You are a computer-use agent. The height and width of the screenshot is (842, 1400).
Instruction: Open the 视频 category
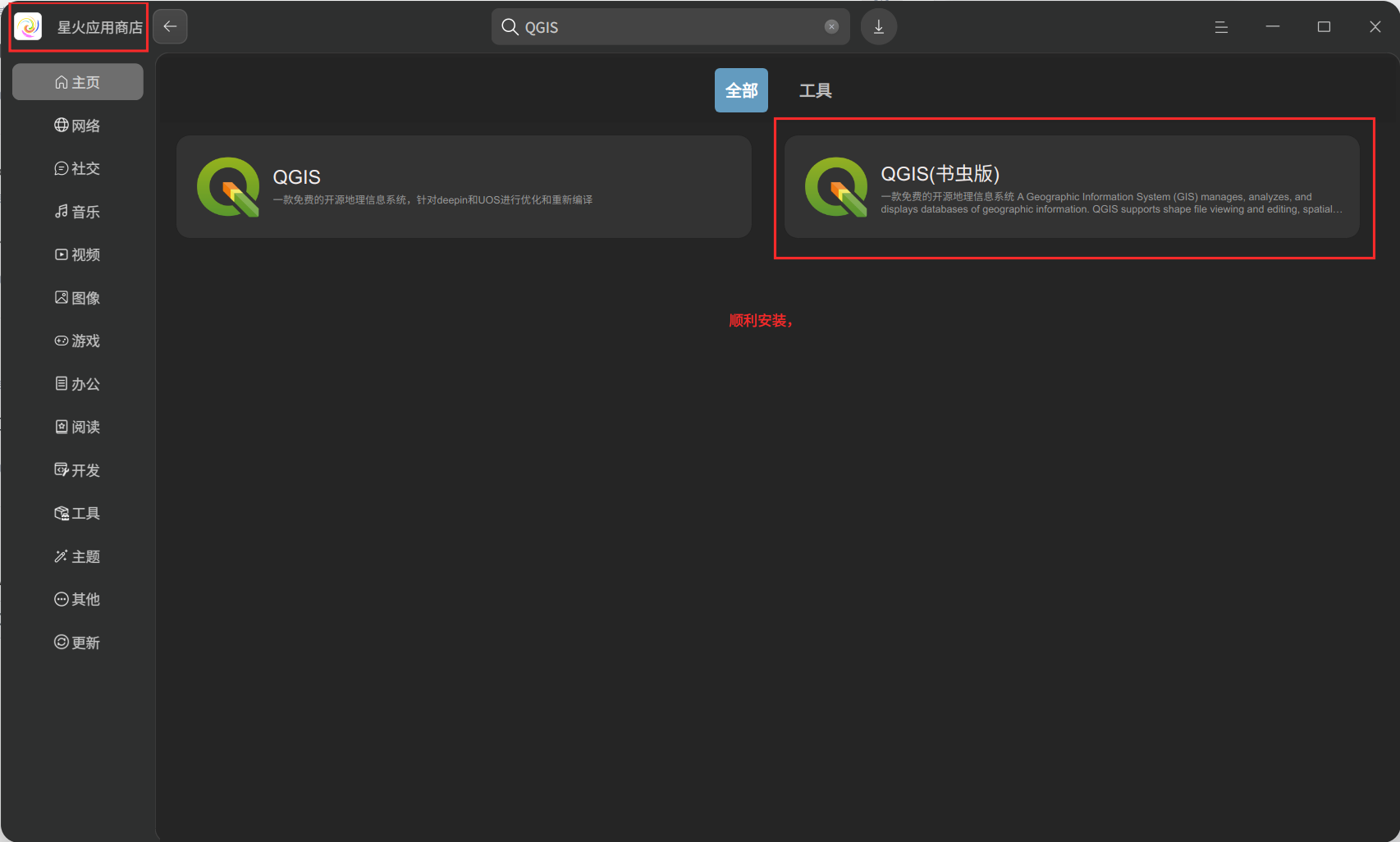[x=78, y=254]
